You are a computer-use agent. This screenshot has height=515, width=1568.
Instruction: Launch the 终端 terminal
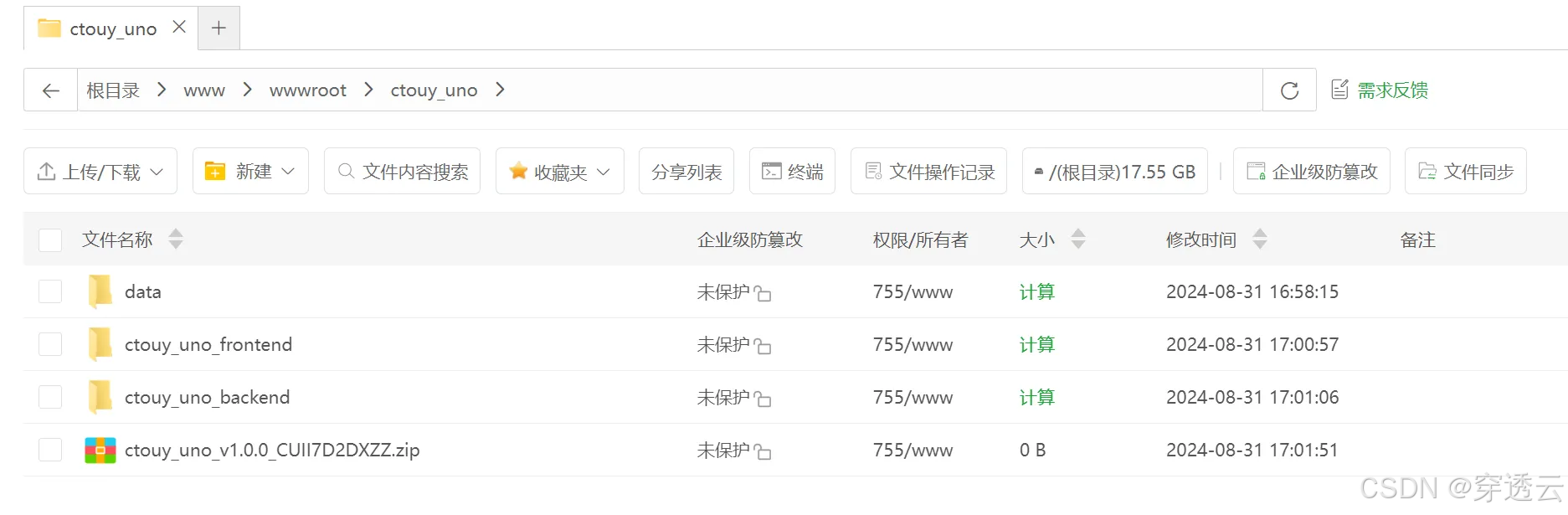(x=792, y=171)
